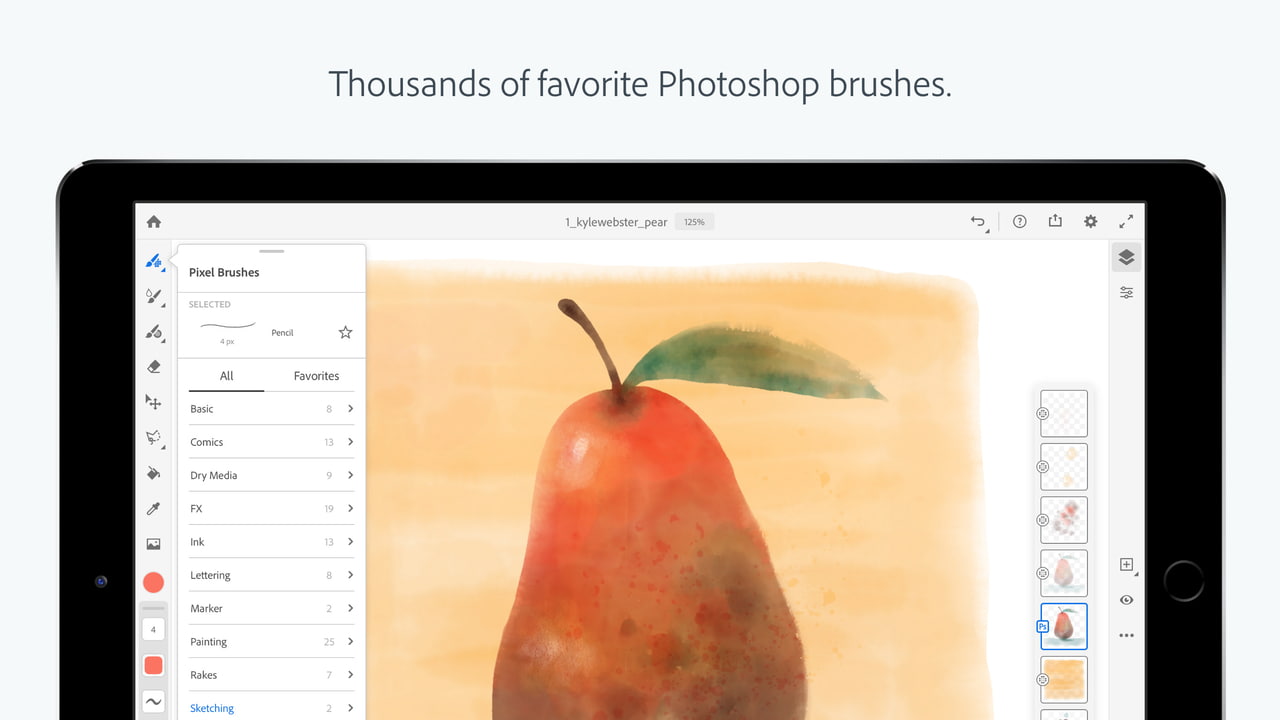Expand the Dry Media brush category
Screen dimensions: 1280x720
tap(271, 475)
